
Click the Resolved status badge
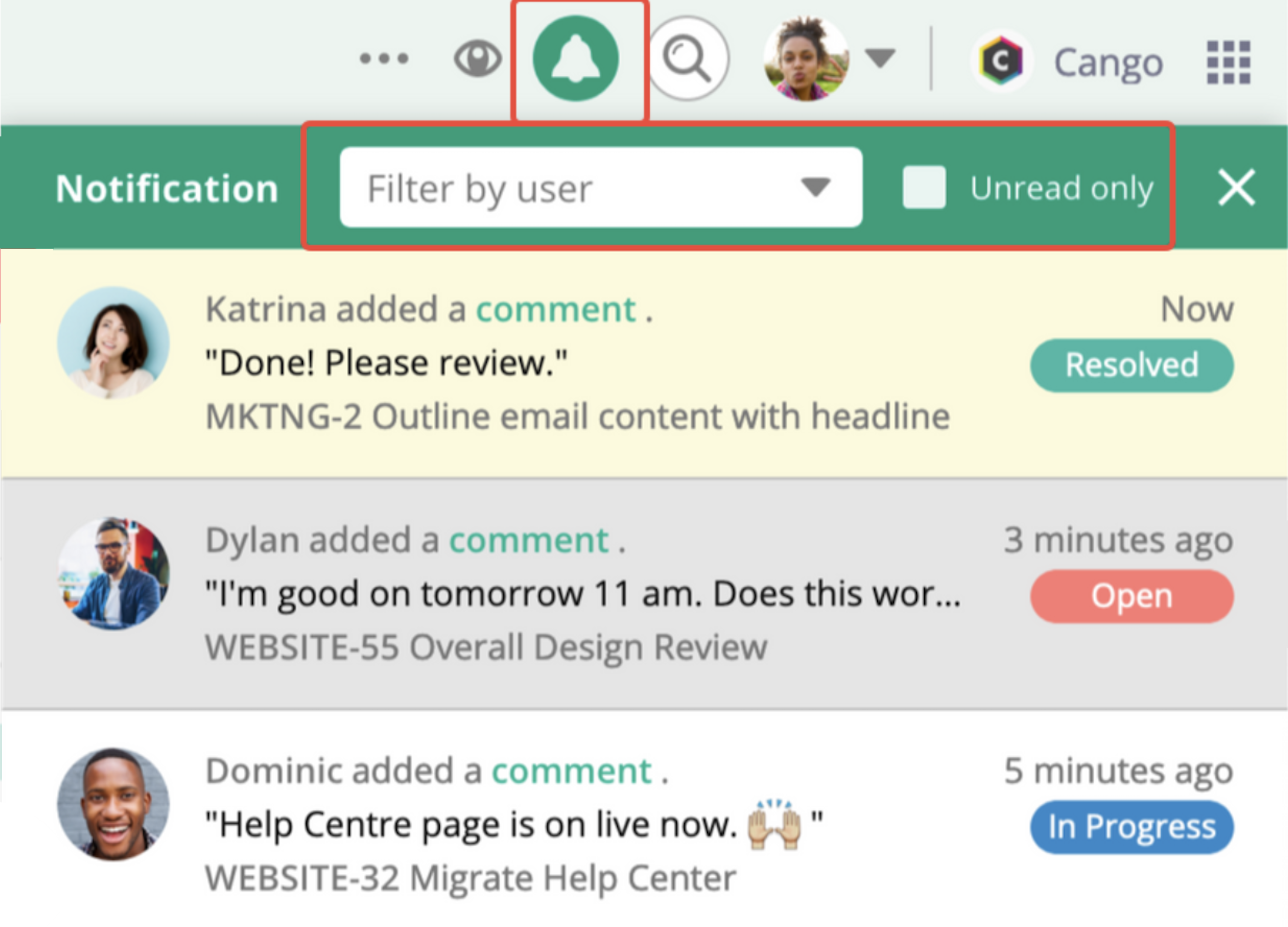pos(1131,364)
